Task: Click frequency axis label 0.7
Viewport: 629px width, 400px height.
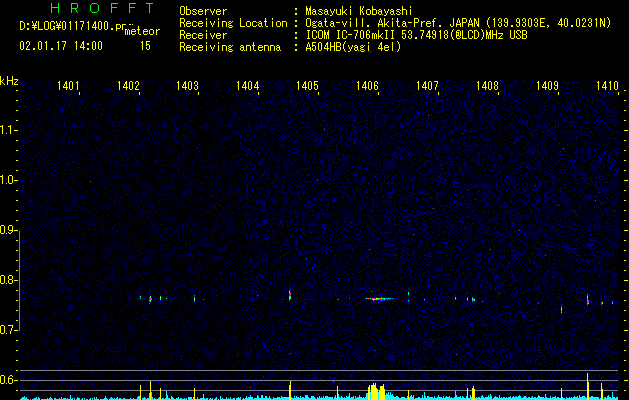Action: pyautogui.click(x=8, y=330)
